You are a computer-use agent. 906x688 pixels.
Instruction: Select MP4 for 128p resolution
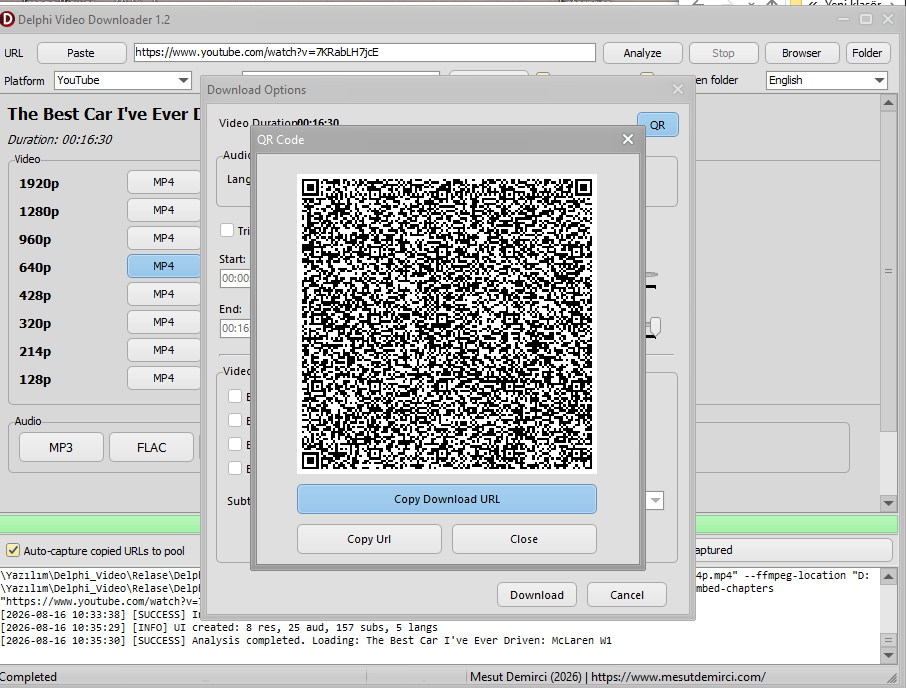pyautogui.click(x=164, y=378)
